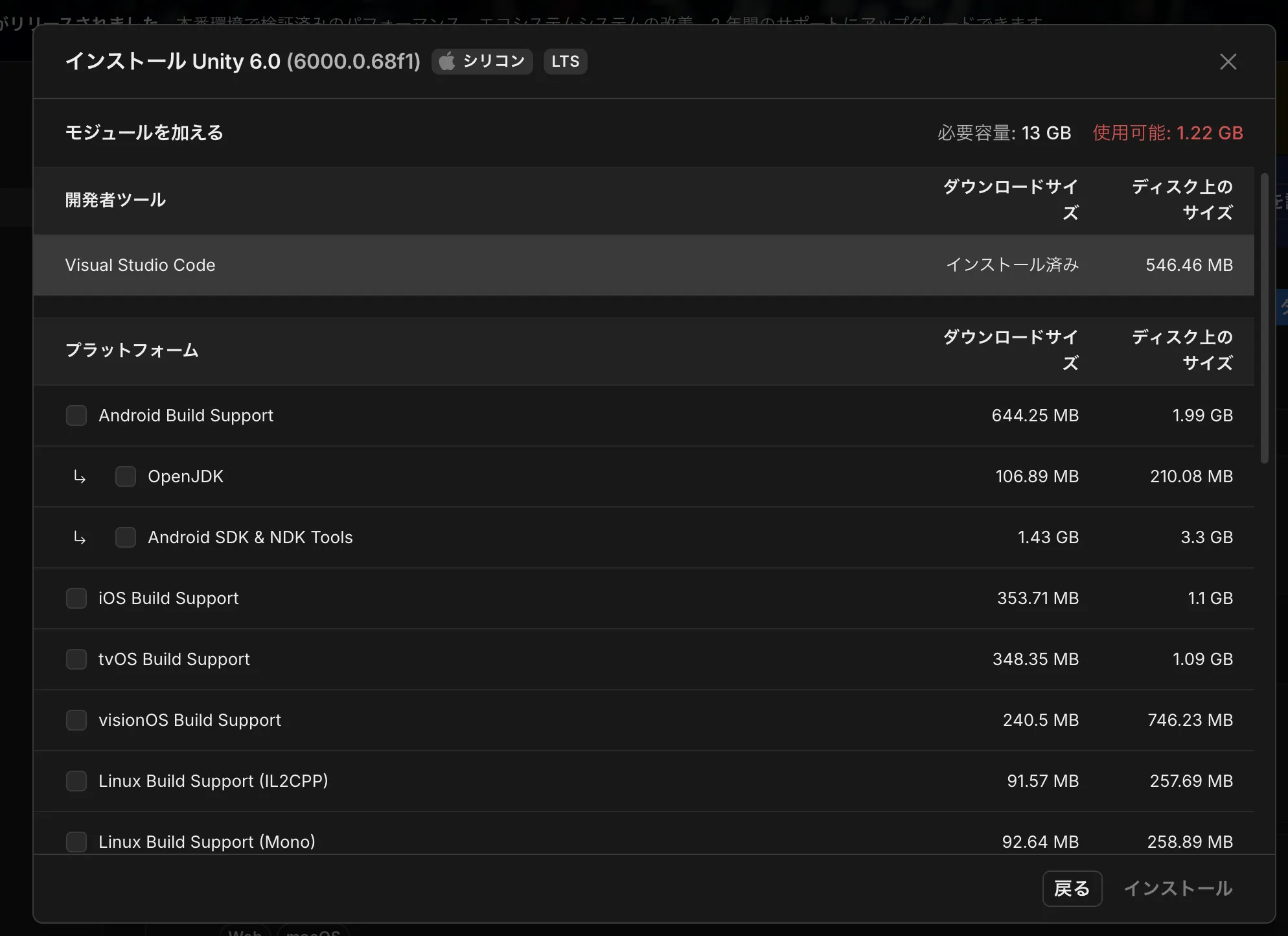This screenshot has width=1288, height=936.
Task: Enable Android Build Support checkbox
Action: [76, 415]
